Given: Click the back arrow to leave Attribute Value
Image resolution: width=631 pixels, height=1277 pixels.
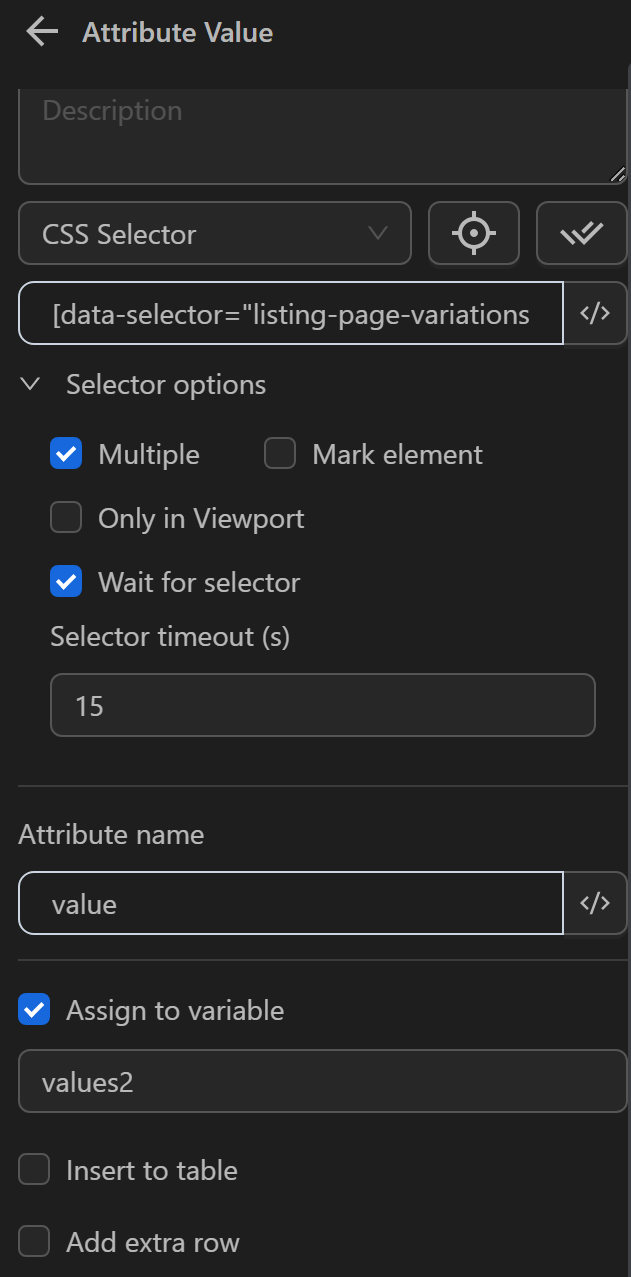Looking at the screenshot, I should (40, 31).
